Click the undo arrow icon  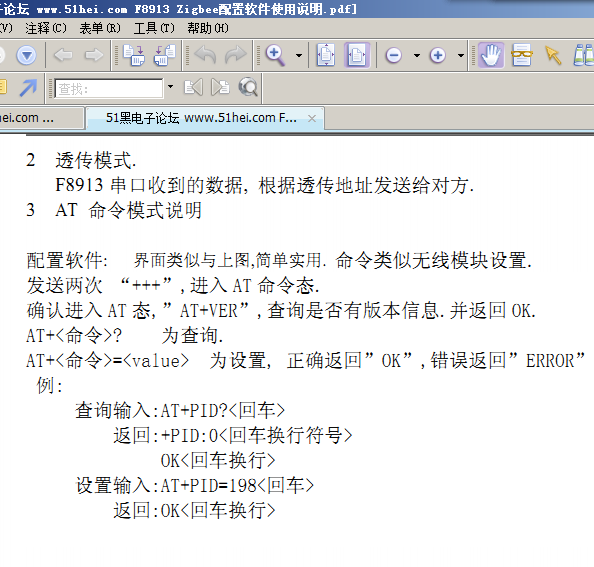coord(205,55)
